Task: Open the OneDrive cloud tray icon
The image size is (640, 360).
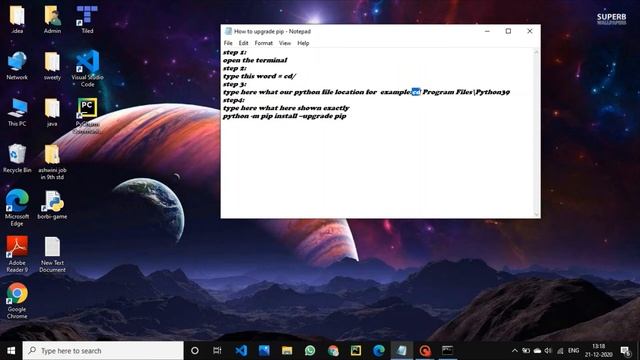Action: click(537, 351)
